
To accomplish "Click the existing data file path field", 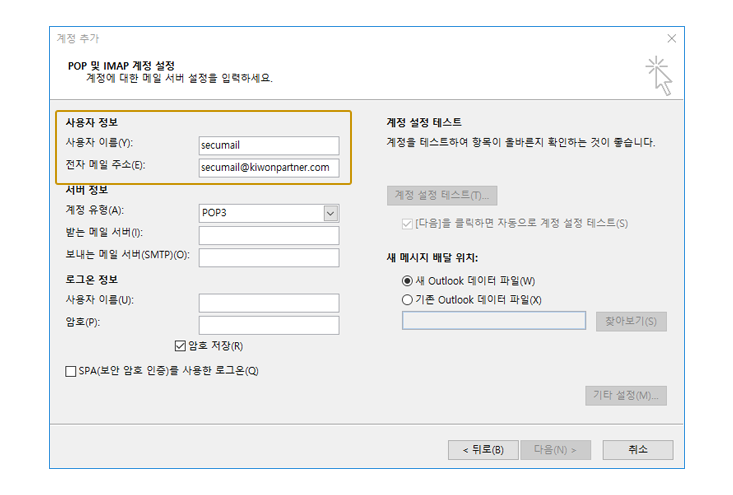I will tap(493, 321).
